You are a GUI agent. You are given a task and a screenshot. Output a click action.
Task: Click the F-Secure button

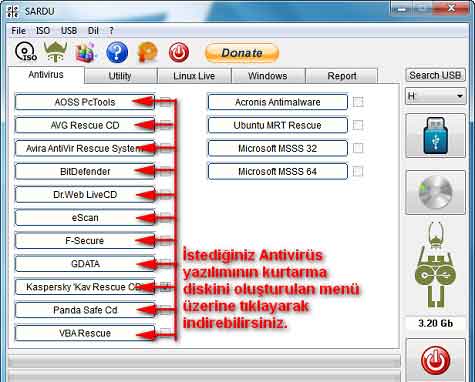click(x=85, y=241)
